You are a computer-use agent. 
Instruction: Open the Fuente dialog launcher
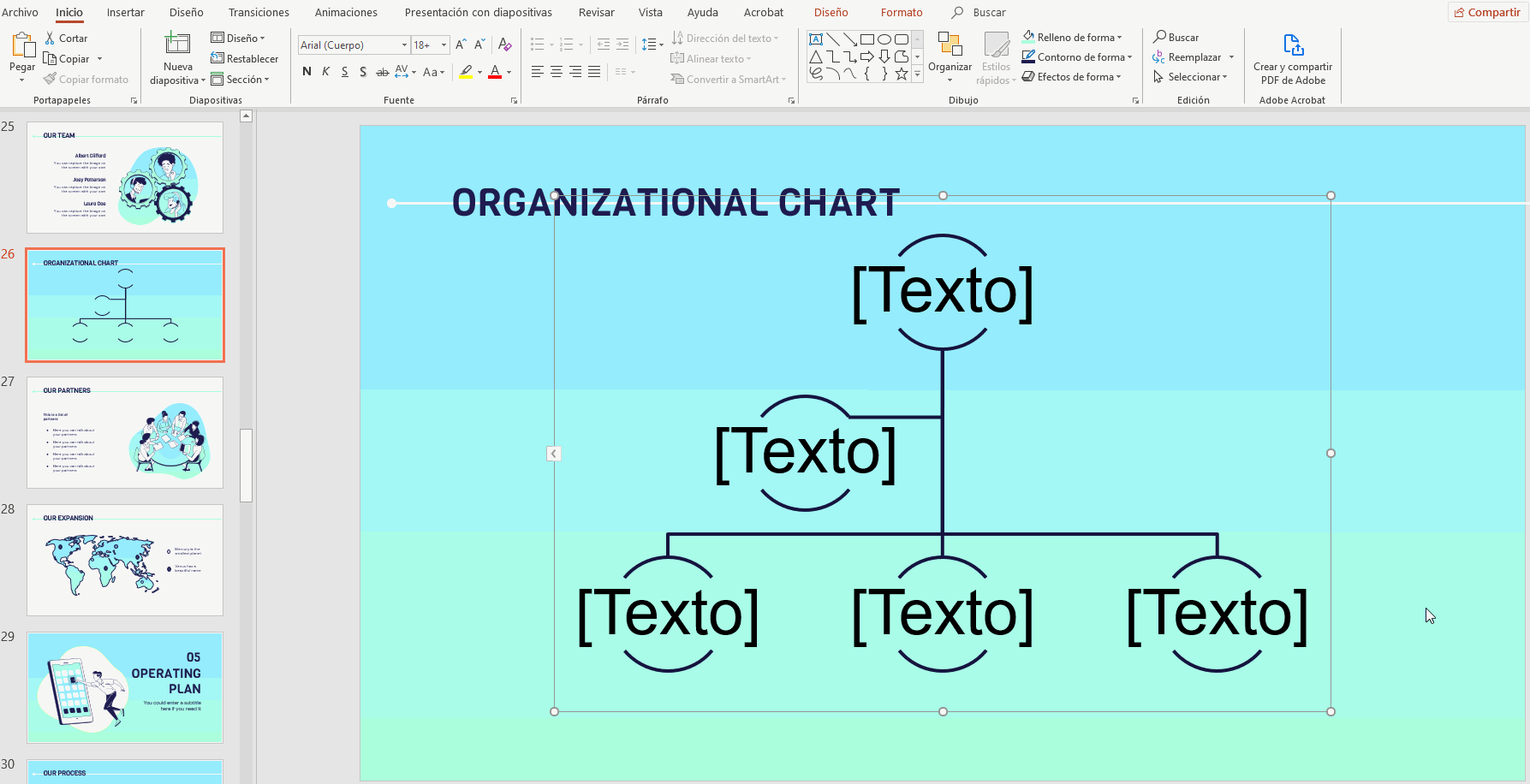click(514, 101)
